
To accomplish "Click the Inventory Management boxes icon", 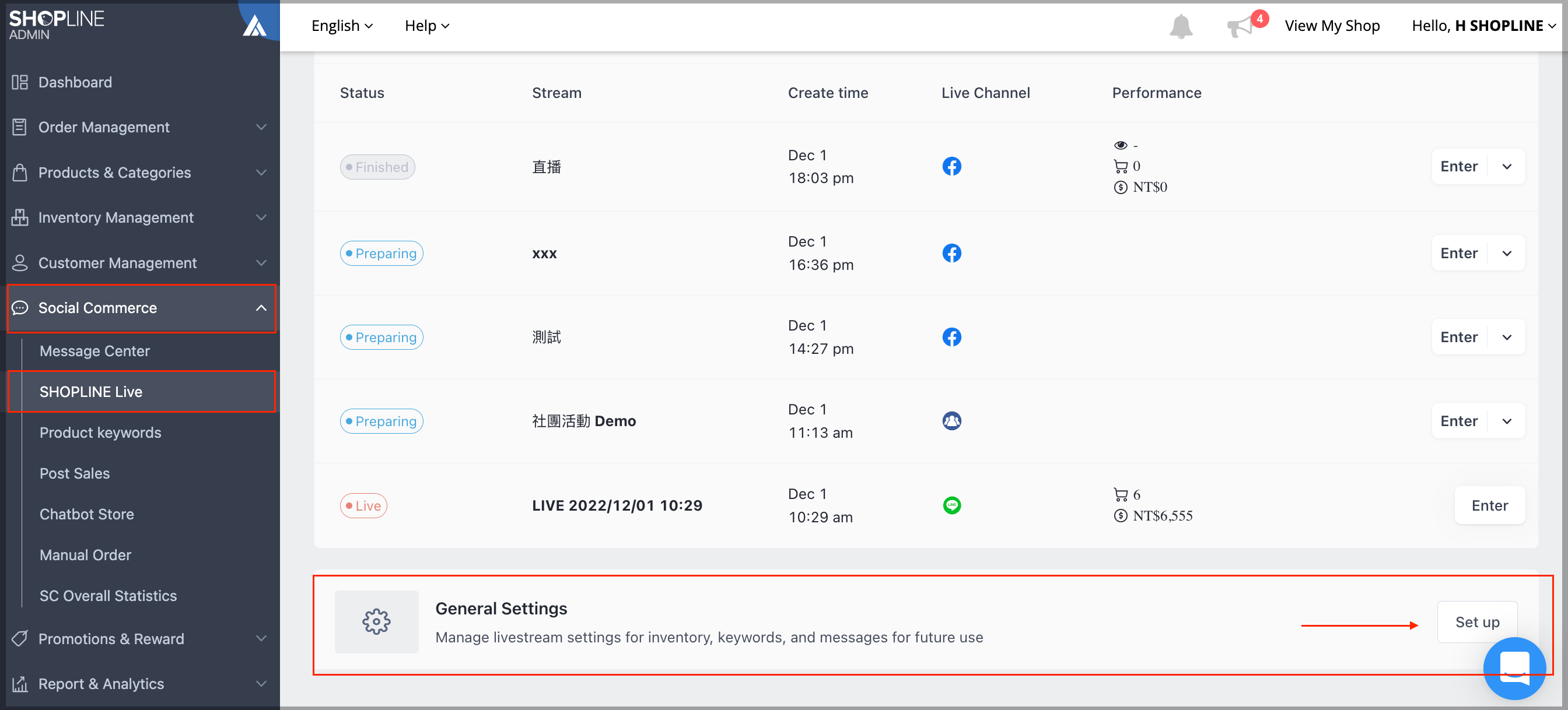I will [x=19, y=217].
